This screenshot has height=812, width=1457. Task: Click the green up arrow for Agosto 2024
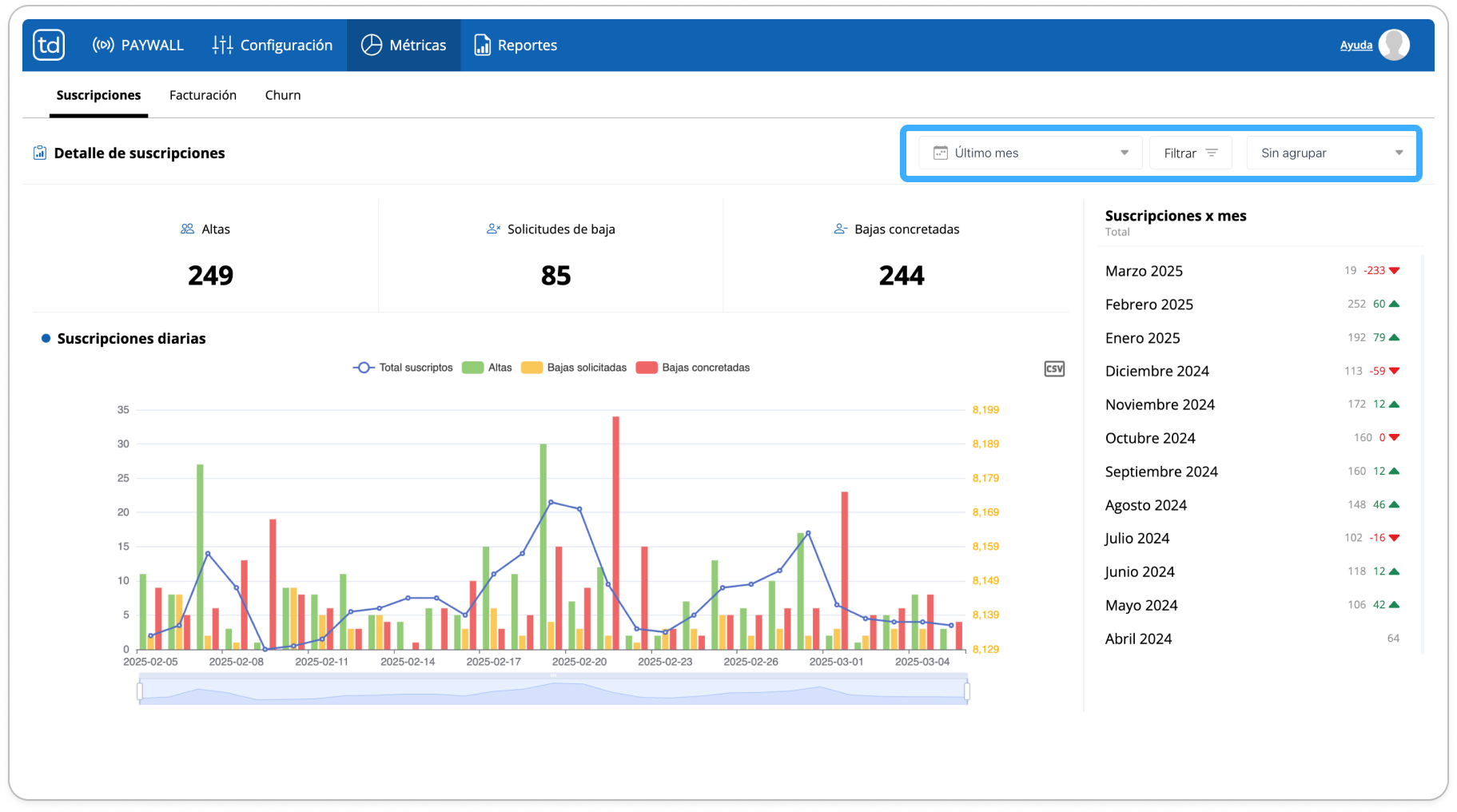pos(1395,504)
